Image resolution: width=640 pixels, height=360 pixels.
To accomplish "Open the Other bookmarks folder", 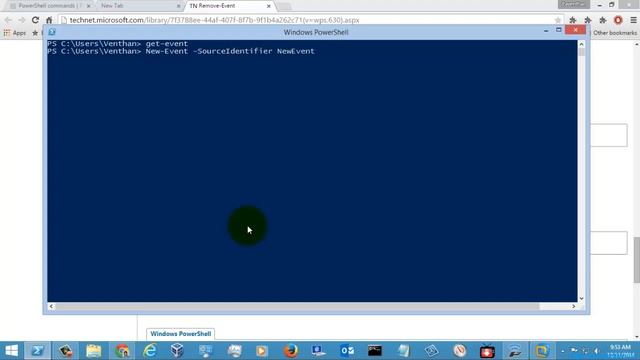I will coord(614,33).
